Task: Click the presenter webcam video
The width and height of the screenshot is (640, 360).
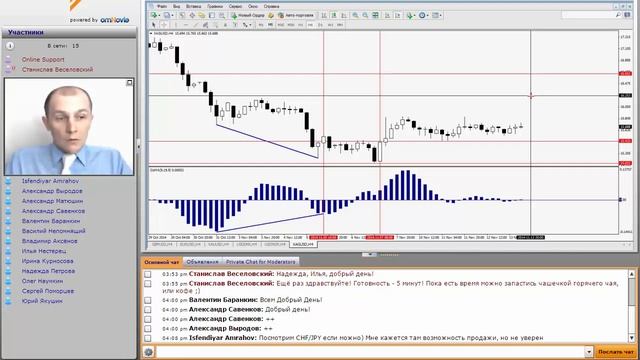Action: (x=69, y=127)
